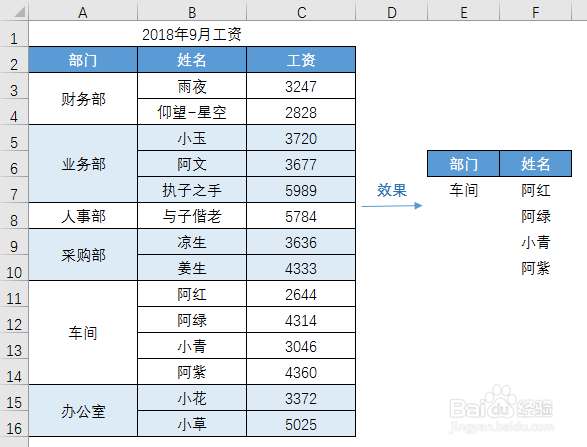Click the name cell 小草

[192, 424]
